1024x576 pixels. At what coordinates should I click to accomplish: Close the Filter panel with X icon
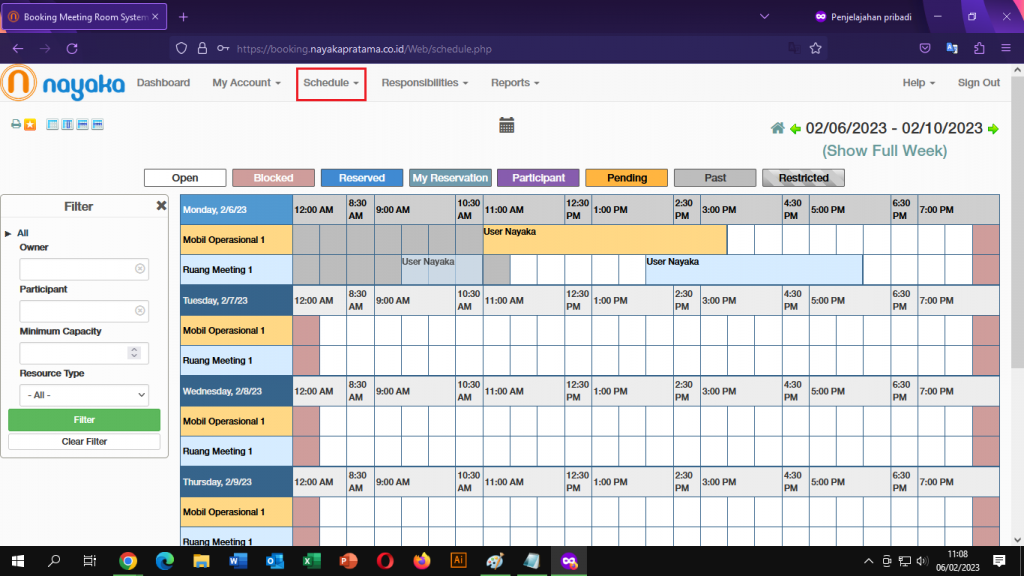click(x=161, y=206)
